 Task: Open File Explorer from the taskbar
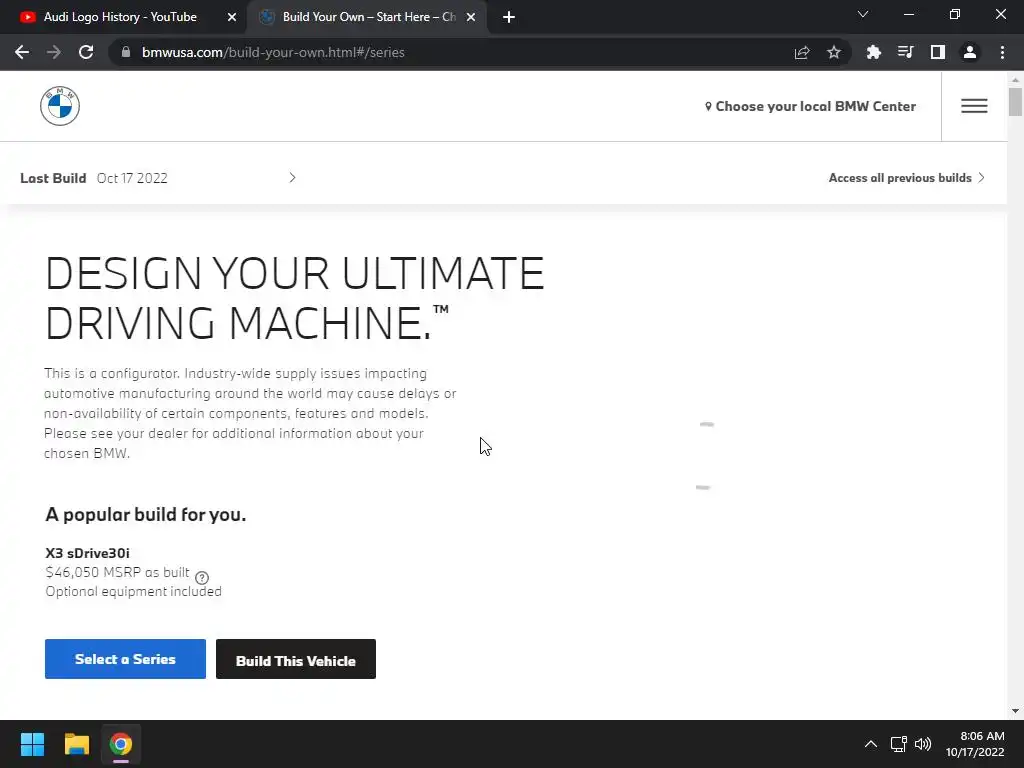pyautogui.click(x=76, y=744)
